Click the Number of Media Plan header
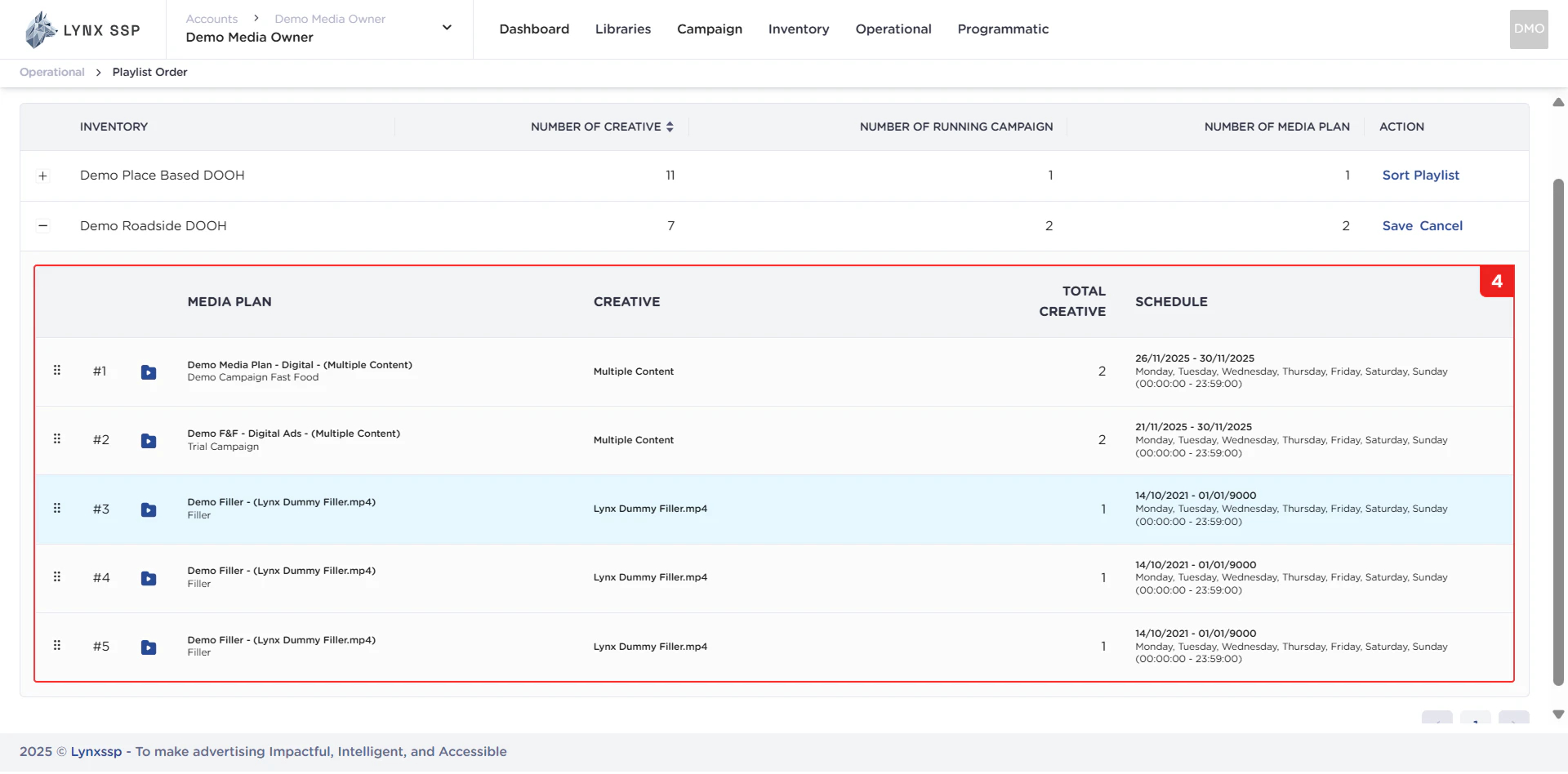 (x=1276, y=127)
